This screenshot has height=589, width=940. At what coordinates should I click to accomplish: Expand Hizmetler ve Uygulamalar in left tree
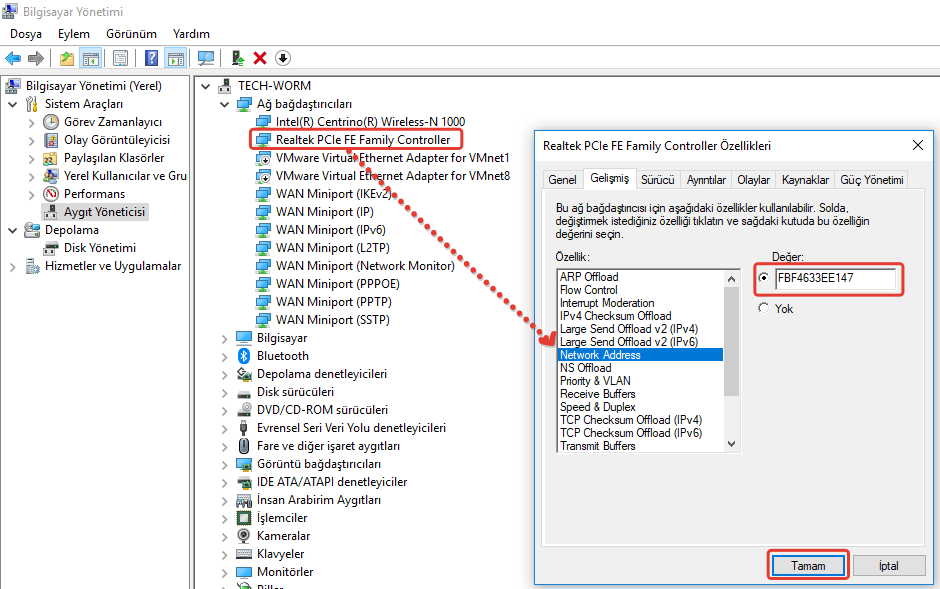(x=13, y=266)
